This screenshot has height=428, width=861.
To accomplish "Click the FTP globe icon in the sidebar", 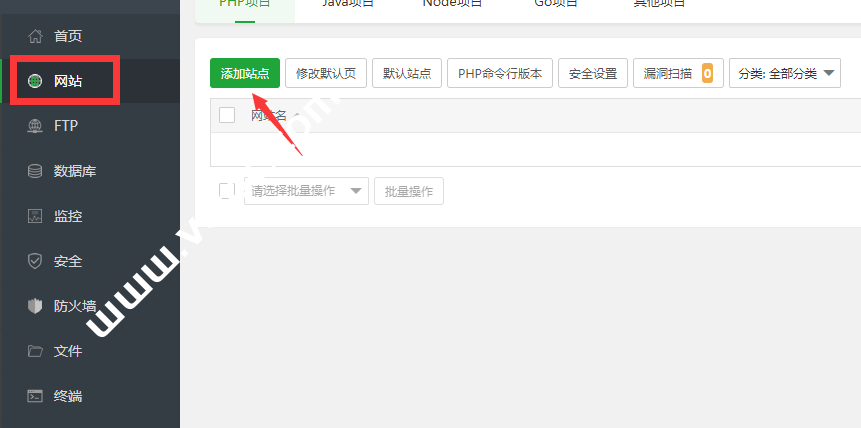I will point(35,126).
